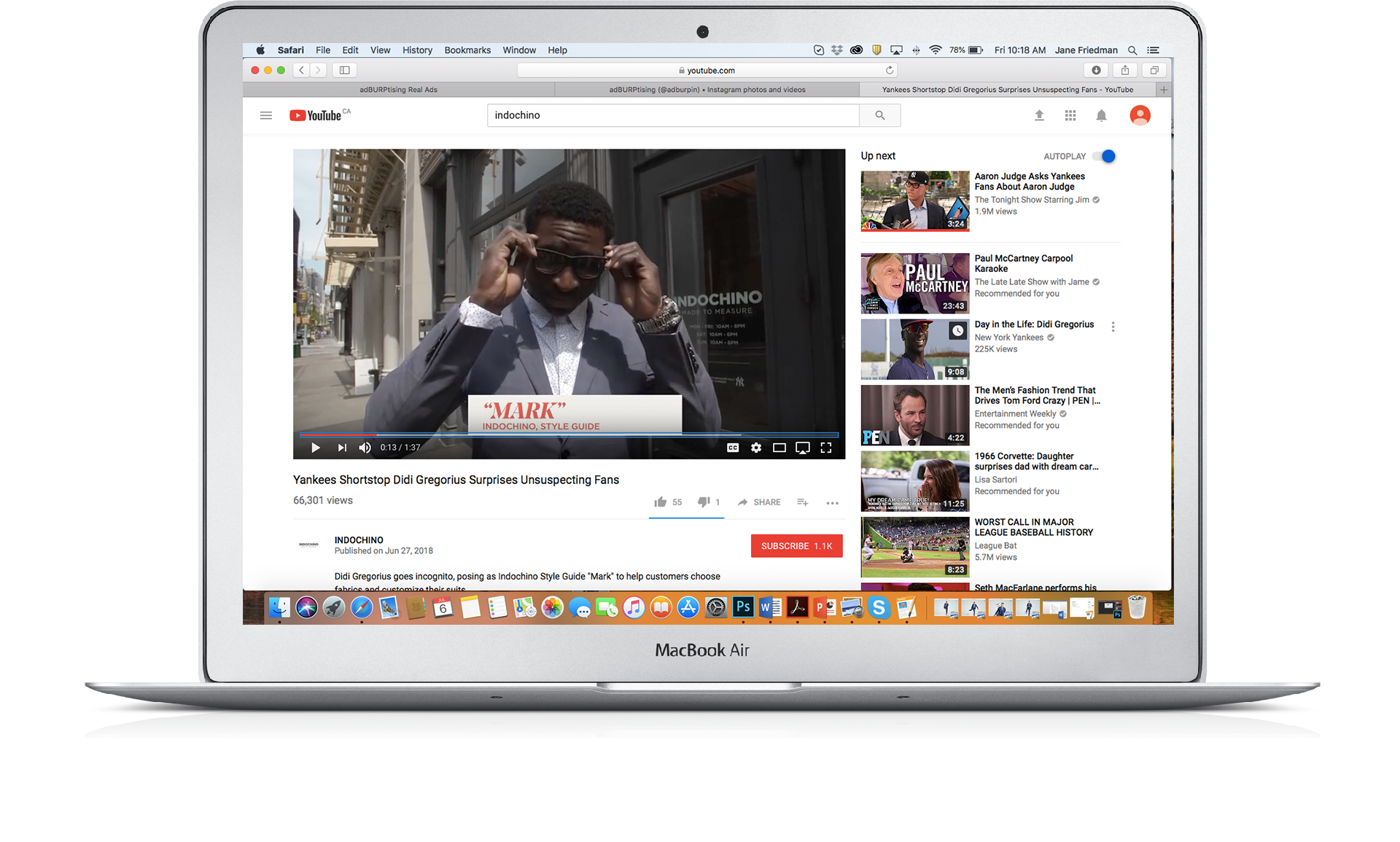This screenshot has height=842, width=1400.
Task: Enter fullscreen video mode
Action: (x=826, y=448)
